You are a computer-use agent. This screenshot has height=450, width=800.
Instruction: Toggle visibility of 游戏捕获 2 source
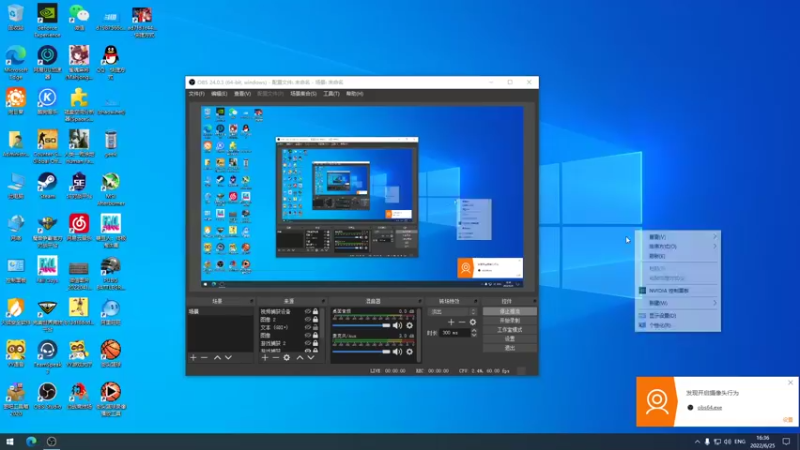pyautogui.click(x=308, y=343)
